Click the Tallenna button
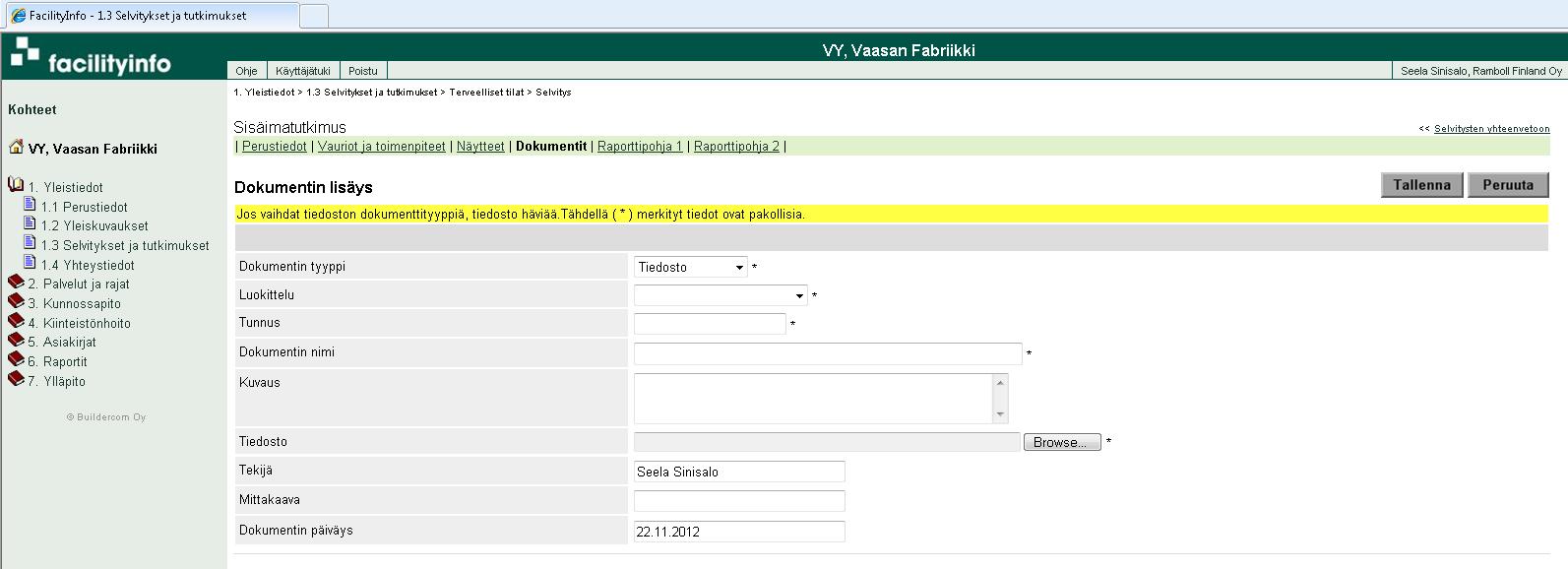 pos(1422,185)
